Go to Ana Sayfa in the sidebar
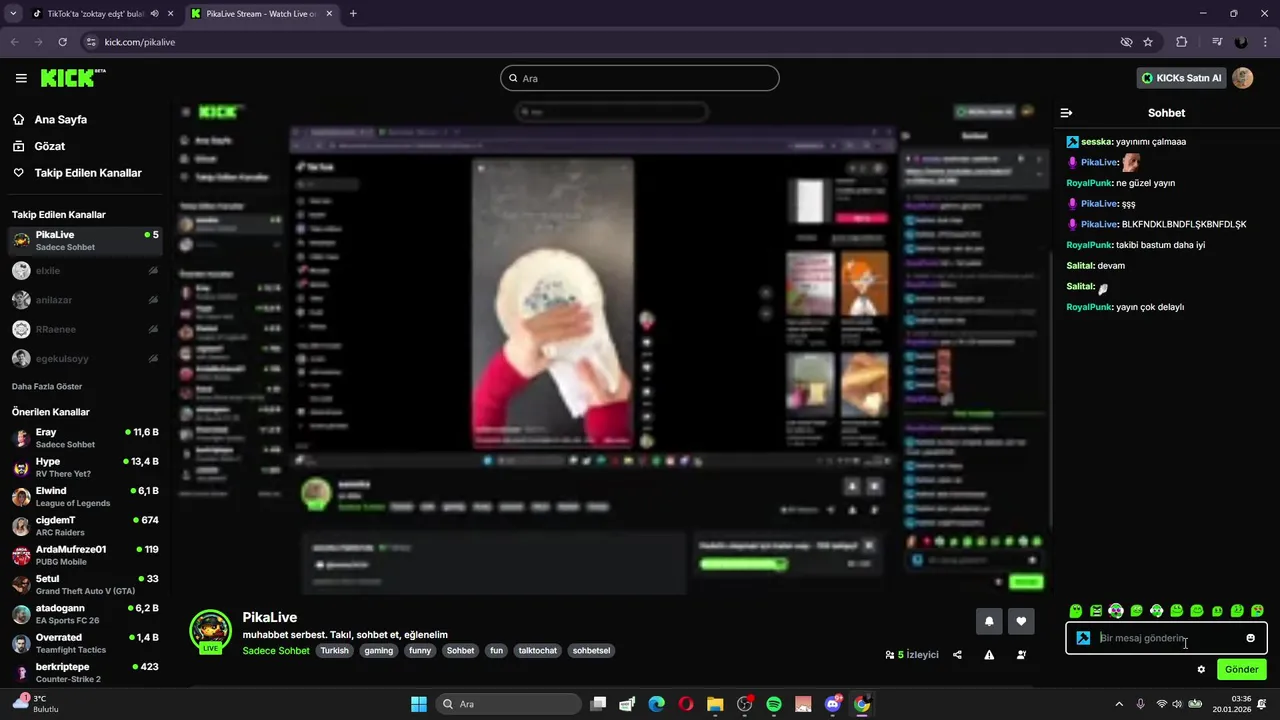The image size is (1280, 720). [60, 119]
